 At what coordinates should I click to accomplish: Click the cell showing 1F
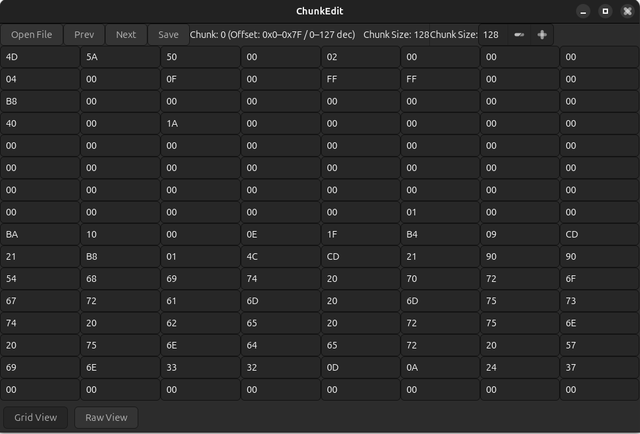360,234
